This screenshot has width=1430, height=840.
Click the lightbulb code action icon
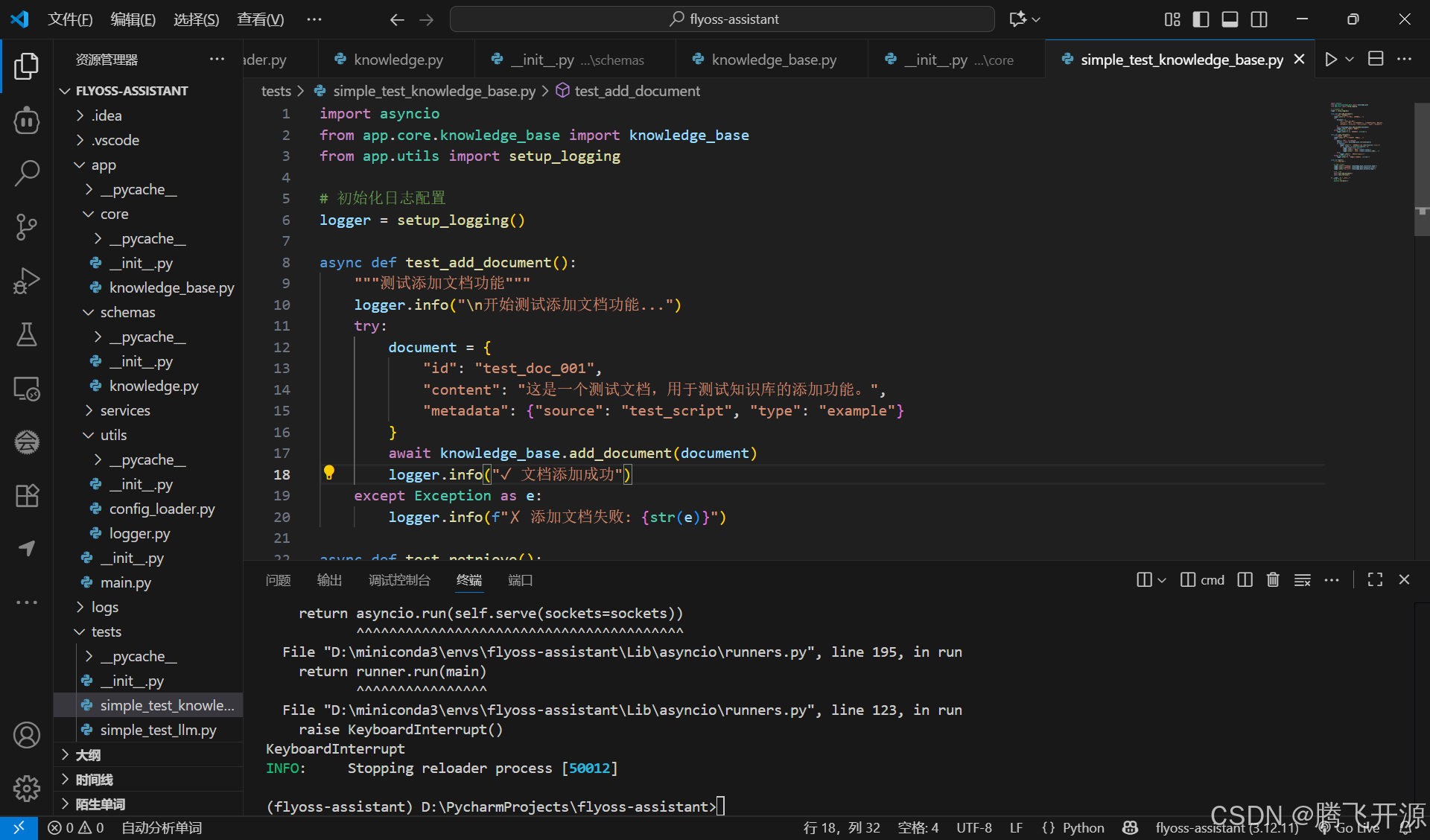[329, 473]
